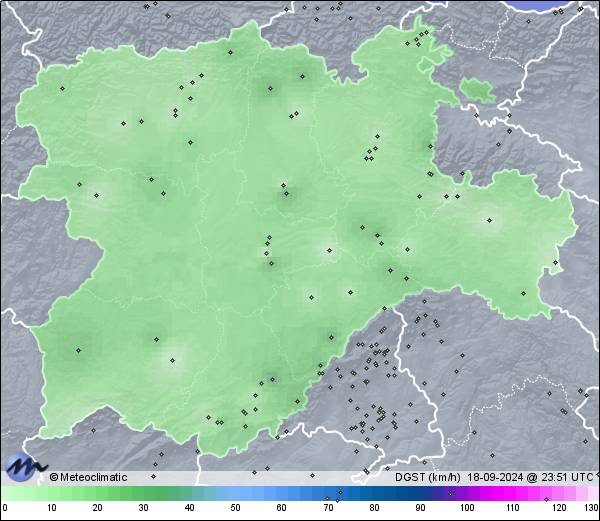Click the 50 value on the scale
The image size is (600, 521).
235,508
